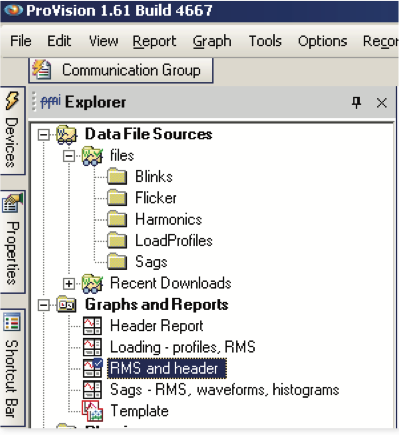This screenshot has height=435, width=399.
Task: Click the Sags folder icon
Action: click(117, 262)
